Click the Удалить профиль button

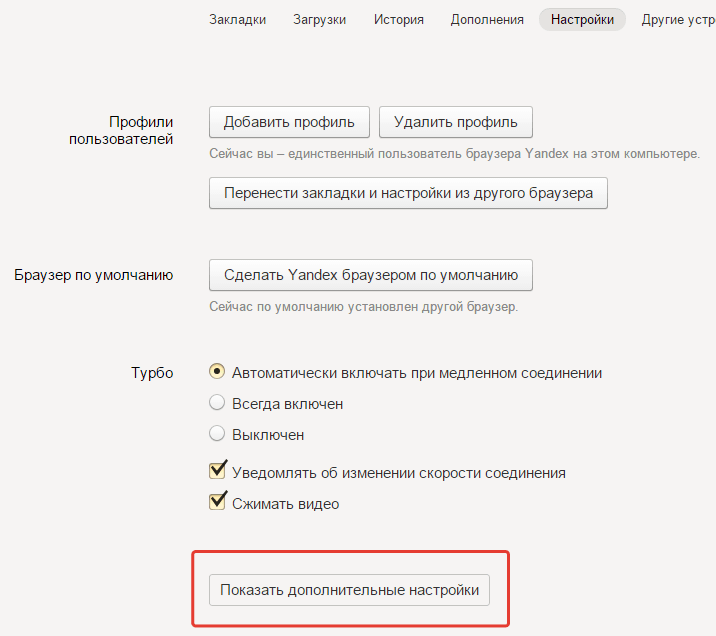pos(456,122)
